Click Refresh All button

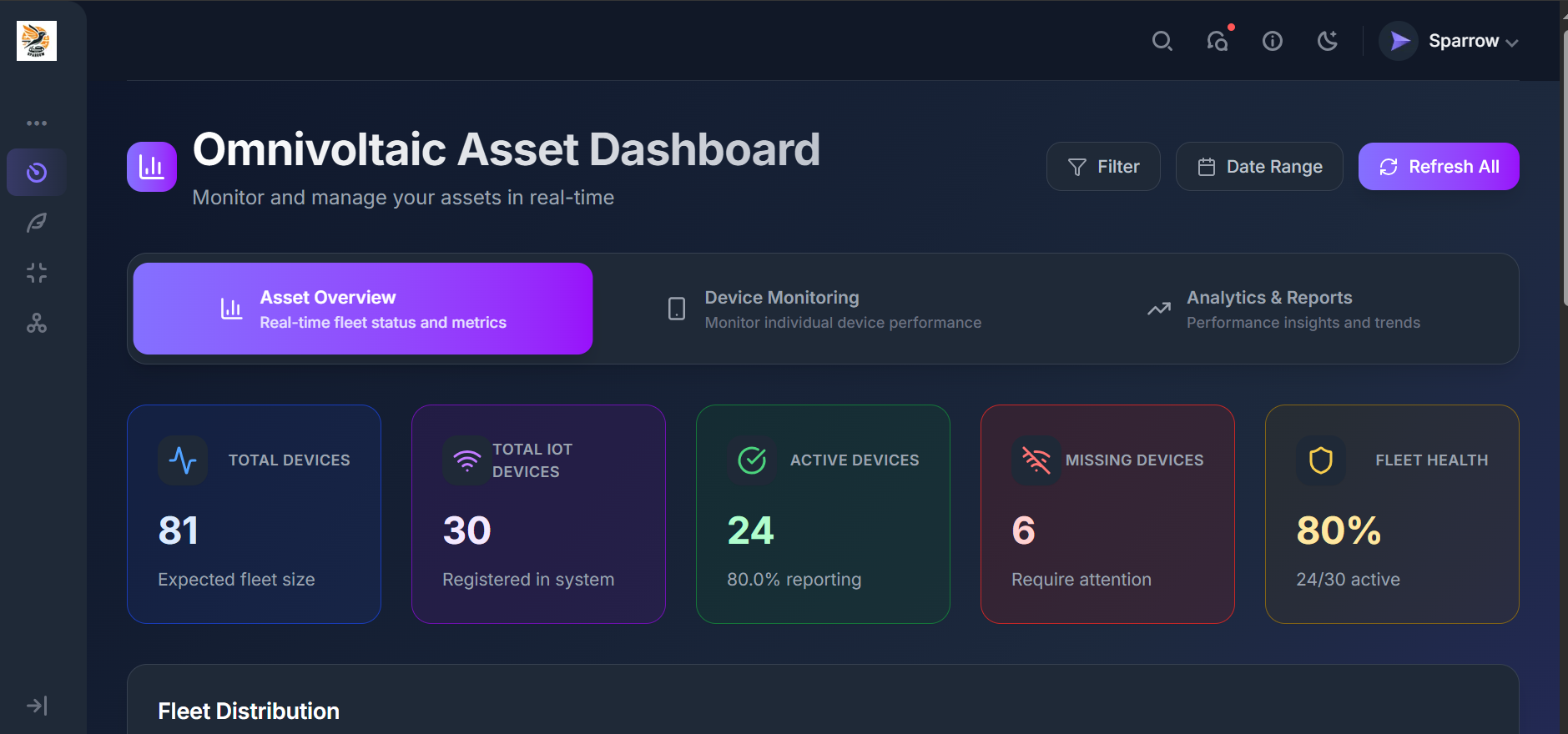click(x=1439, y=167)
